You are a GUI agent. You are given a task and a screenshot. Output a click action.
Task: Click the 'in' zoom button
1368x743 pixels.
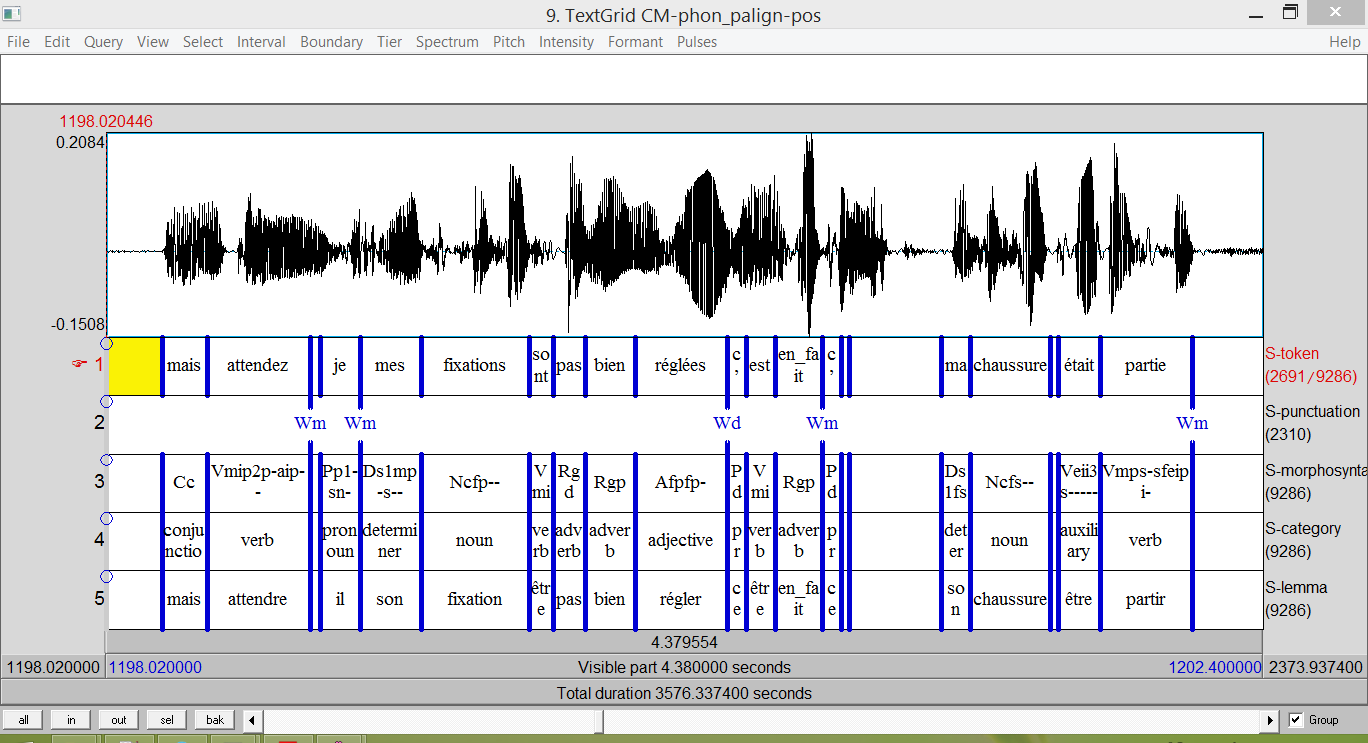pos(71,720)
